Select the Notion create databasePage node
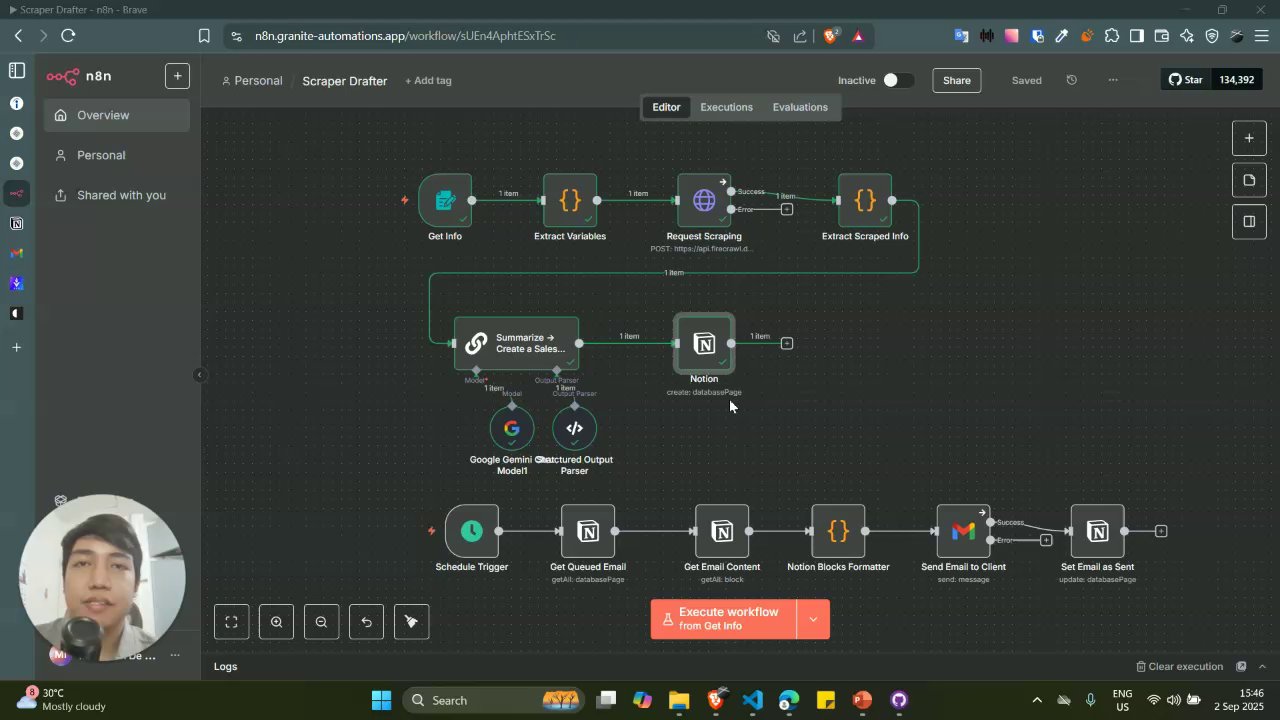This screenshot has width=1280, height=720. pos(704,344)
